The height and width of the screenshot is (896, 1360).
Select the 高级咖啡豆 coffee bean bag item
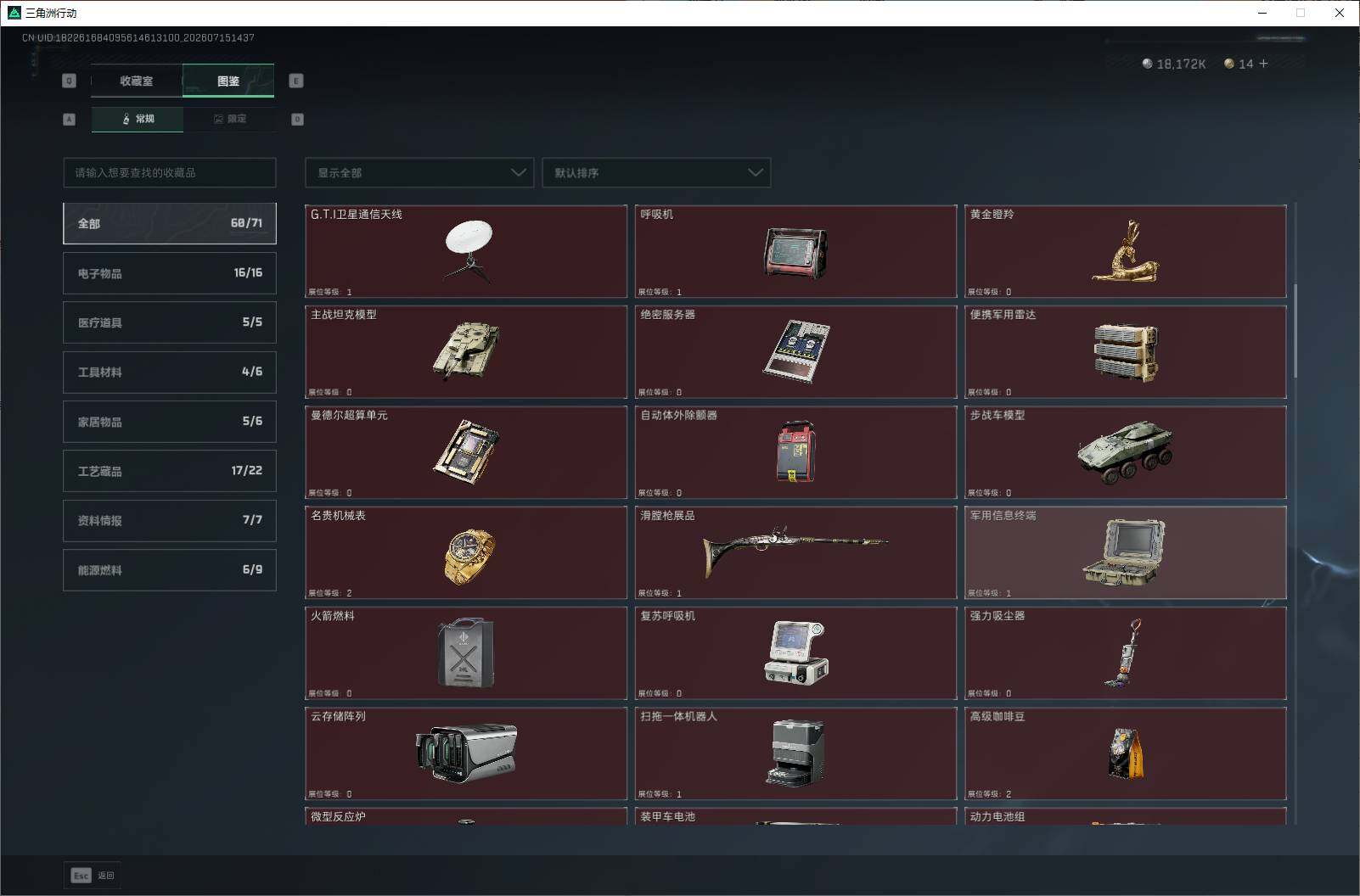[x=1126, y=753]
